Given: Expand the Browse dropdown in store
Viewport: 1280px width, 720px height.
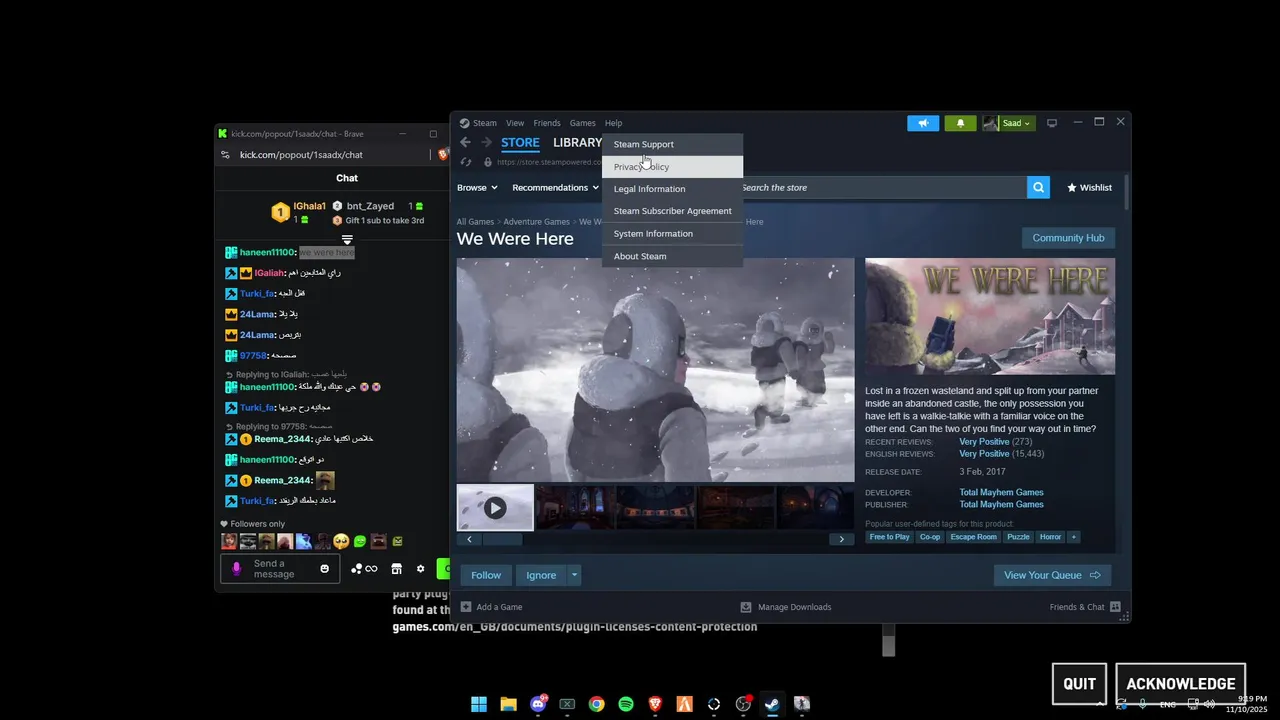Looking at the screenshot, I should point(477,187).
